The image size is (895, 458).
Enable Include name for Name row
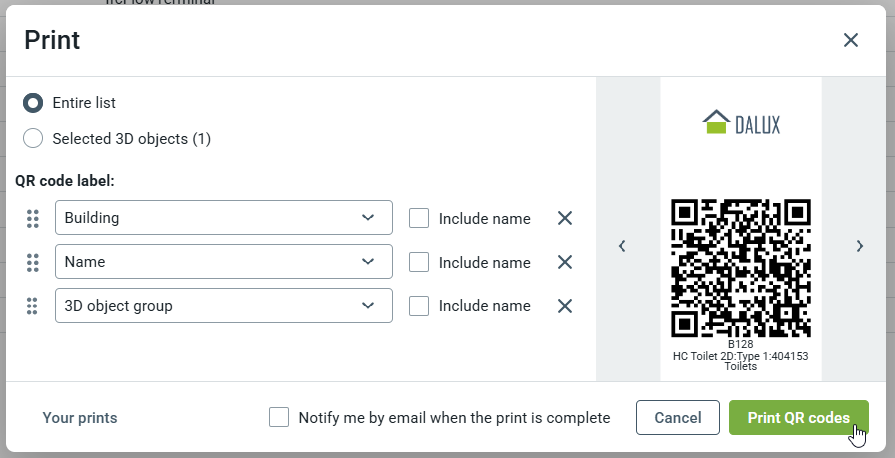pos(420,262)
